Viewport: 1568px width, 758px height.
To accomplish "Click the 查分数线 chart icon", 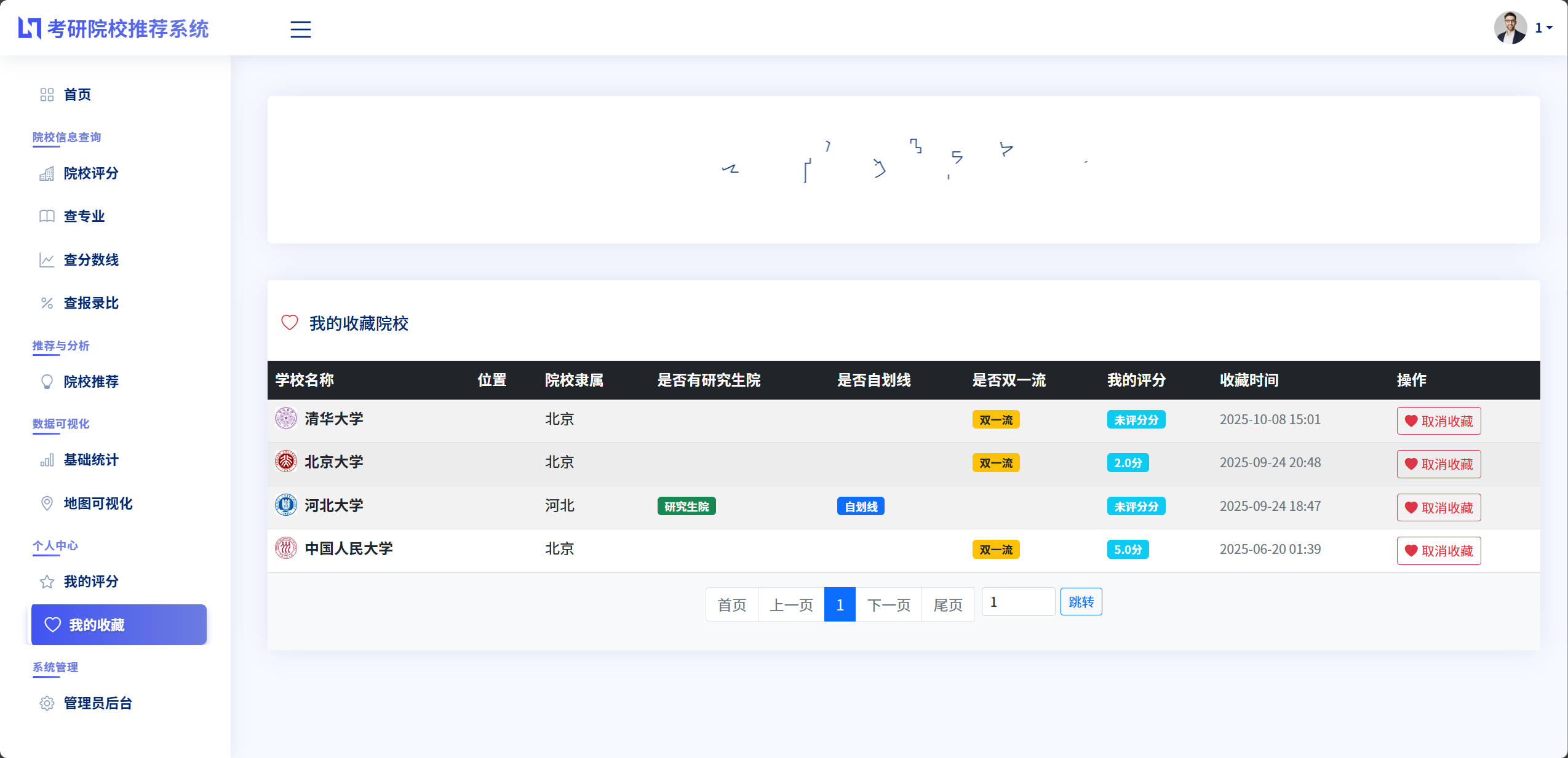I will [x=47, y=259].
